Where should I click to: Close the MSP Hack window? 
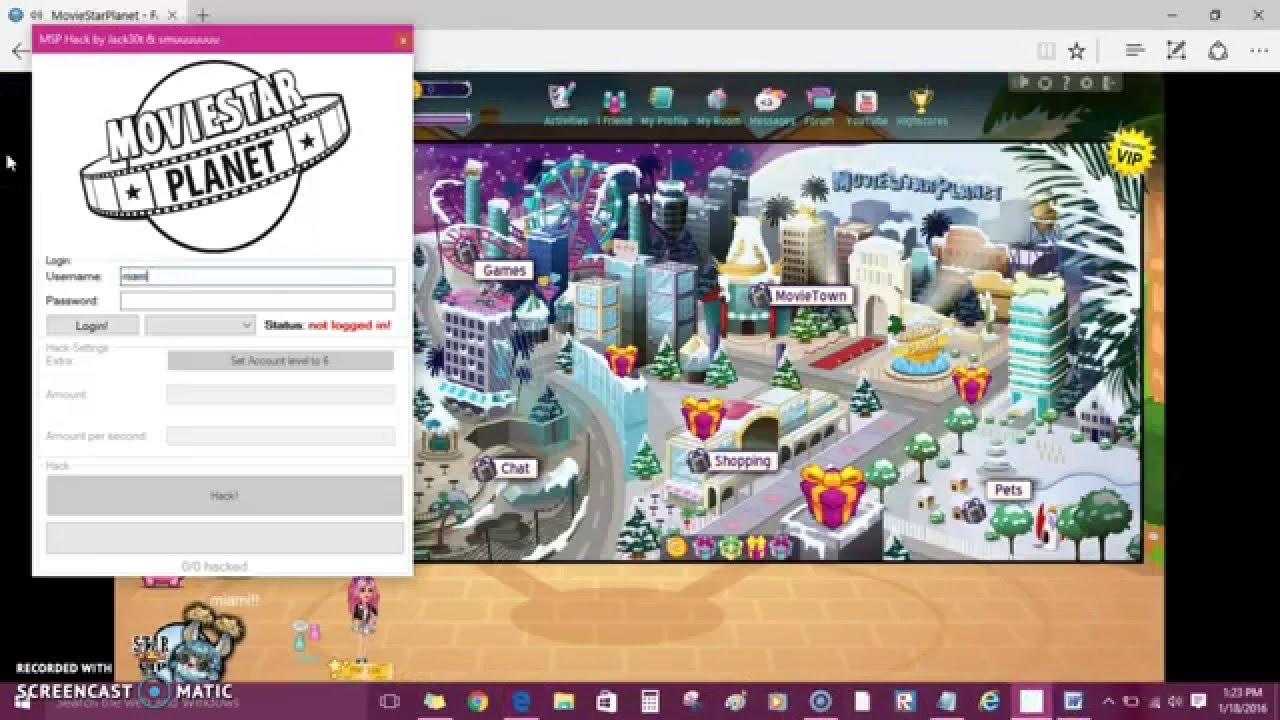click(402, 40)
